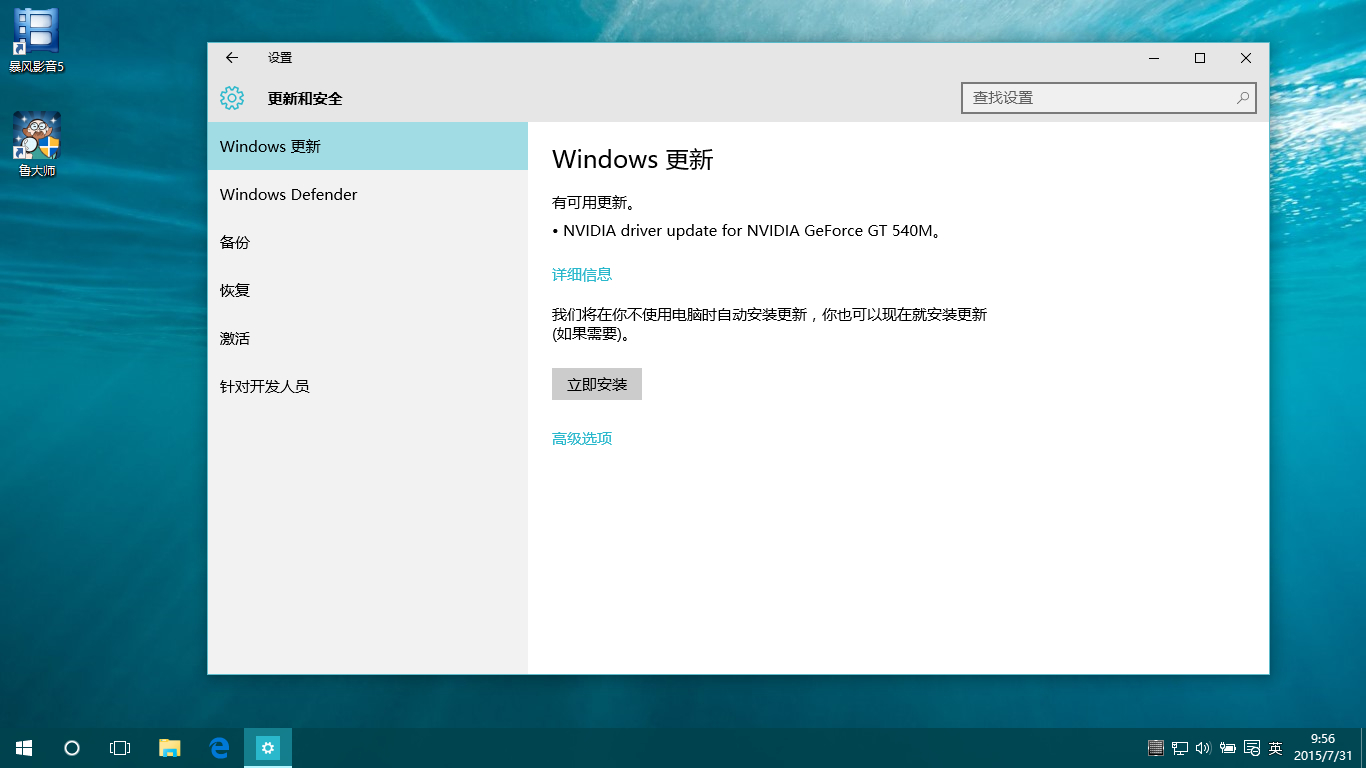The width and height of the screenshot is (1366, 768).
Task: Click the NVIDIA driver update text line
Action: pyautogui.click(x=747, y=231)
